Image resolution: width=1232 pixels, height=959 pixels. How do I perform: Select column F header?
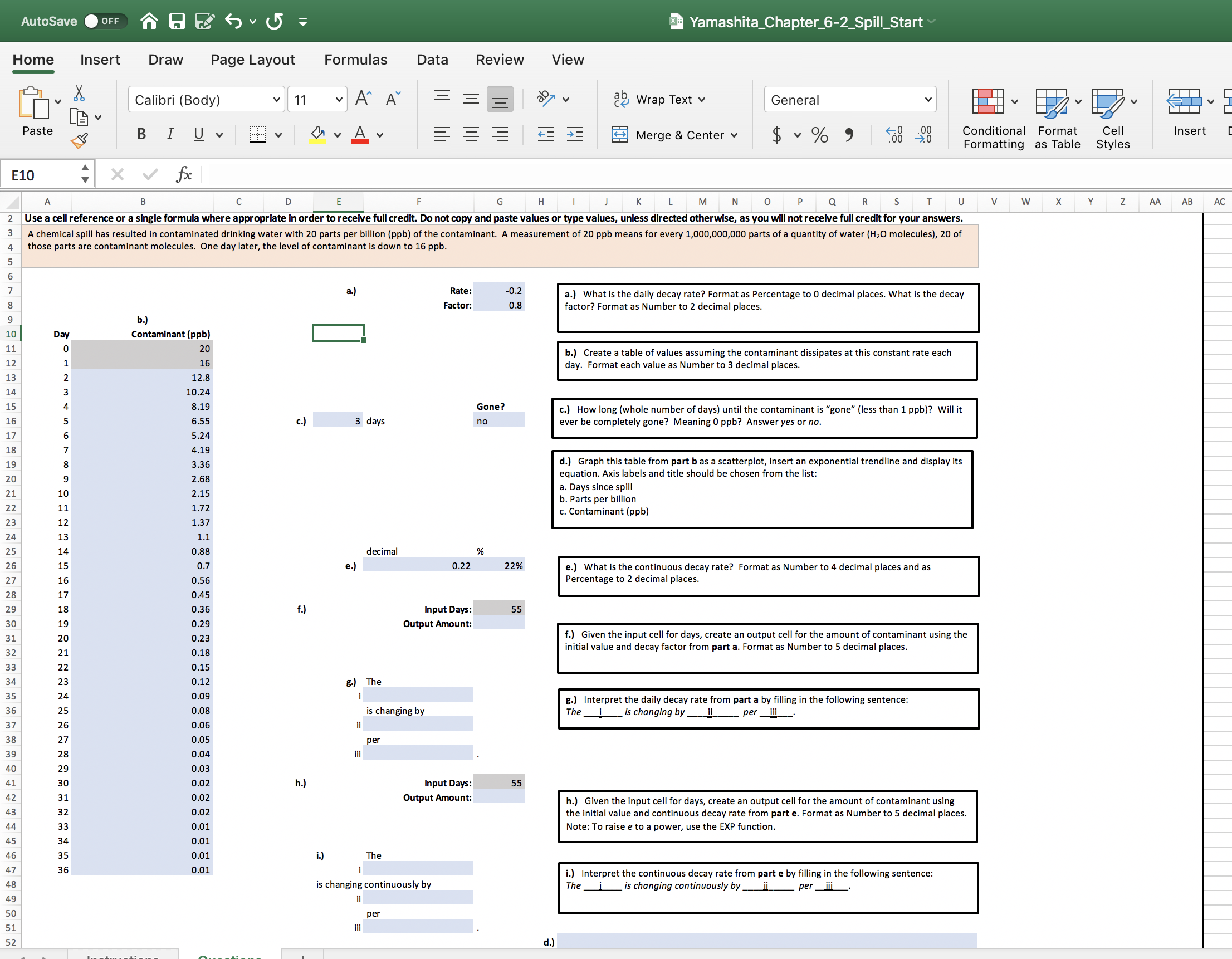coord(419,202)
